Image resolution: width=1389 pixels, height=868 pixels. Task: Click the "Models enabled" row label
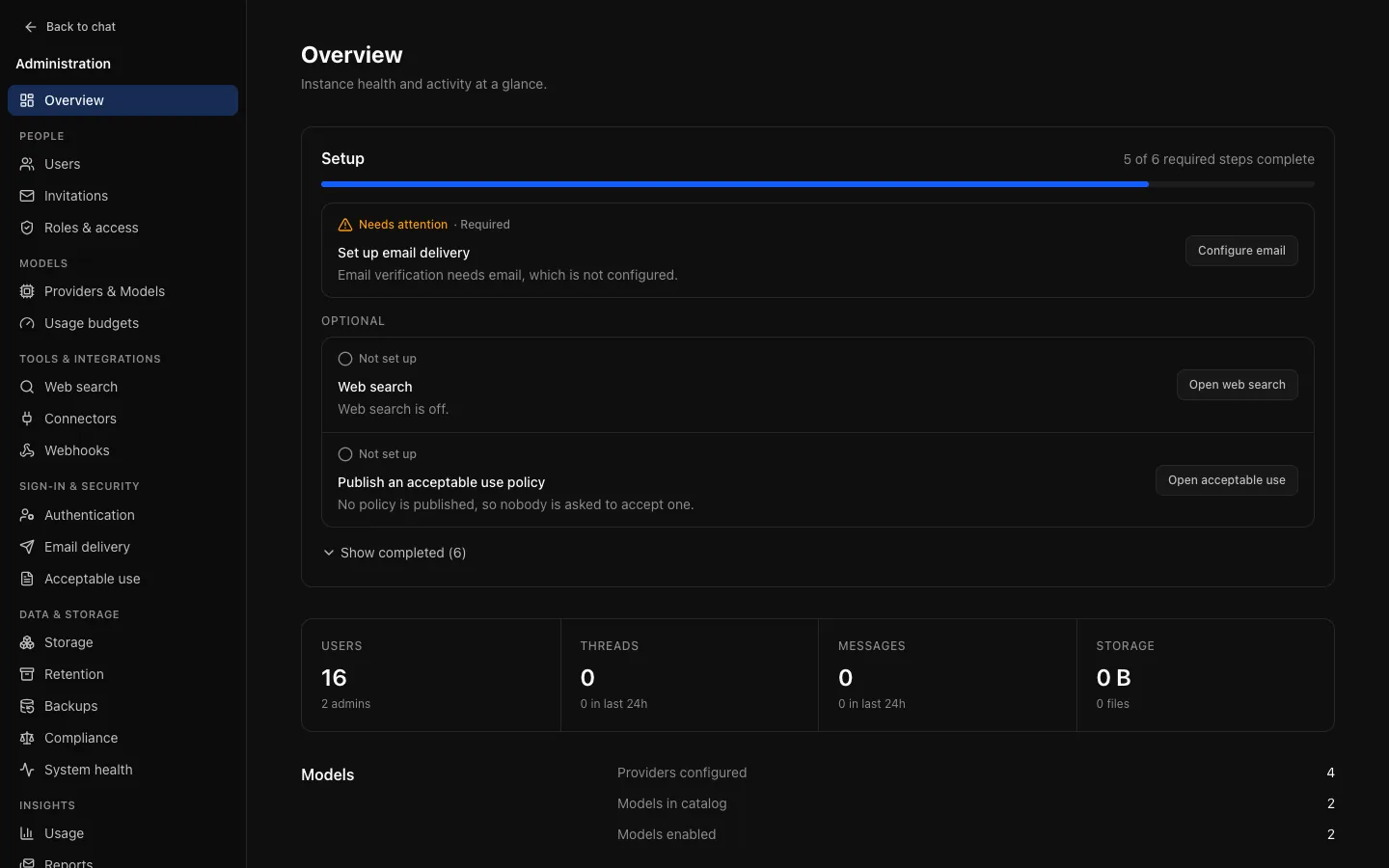pos(667,834)
